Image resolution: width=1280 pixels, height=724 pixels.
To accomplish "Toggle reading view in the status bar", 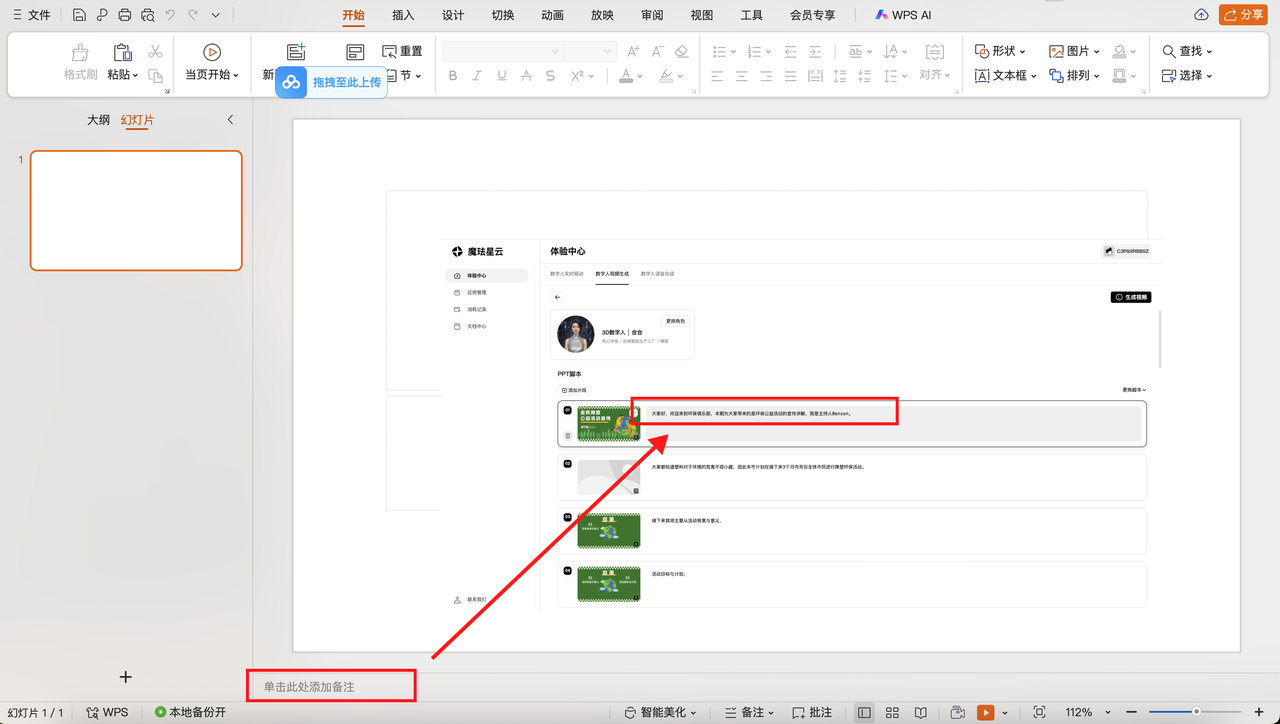I will (x=921, y=712).
